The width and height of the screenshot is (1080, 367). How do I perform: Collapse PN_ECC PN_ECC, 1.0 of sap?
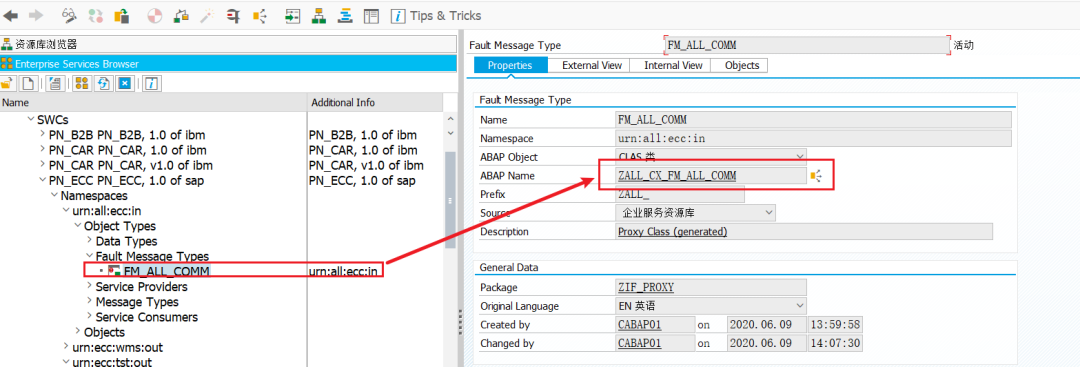click(x=42, y=180)
